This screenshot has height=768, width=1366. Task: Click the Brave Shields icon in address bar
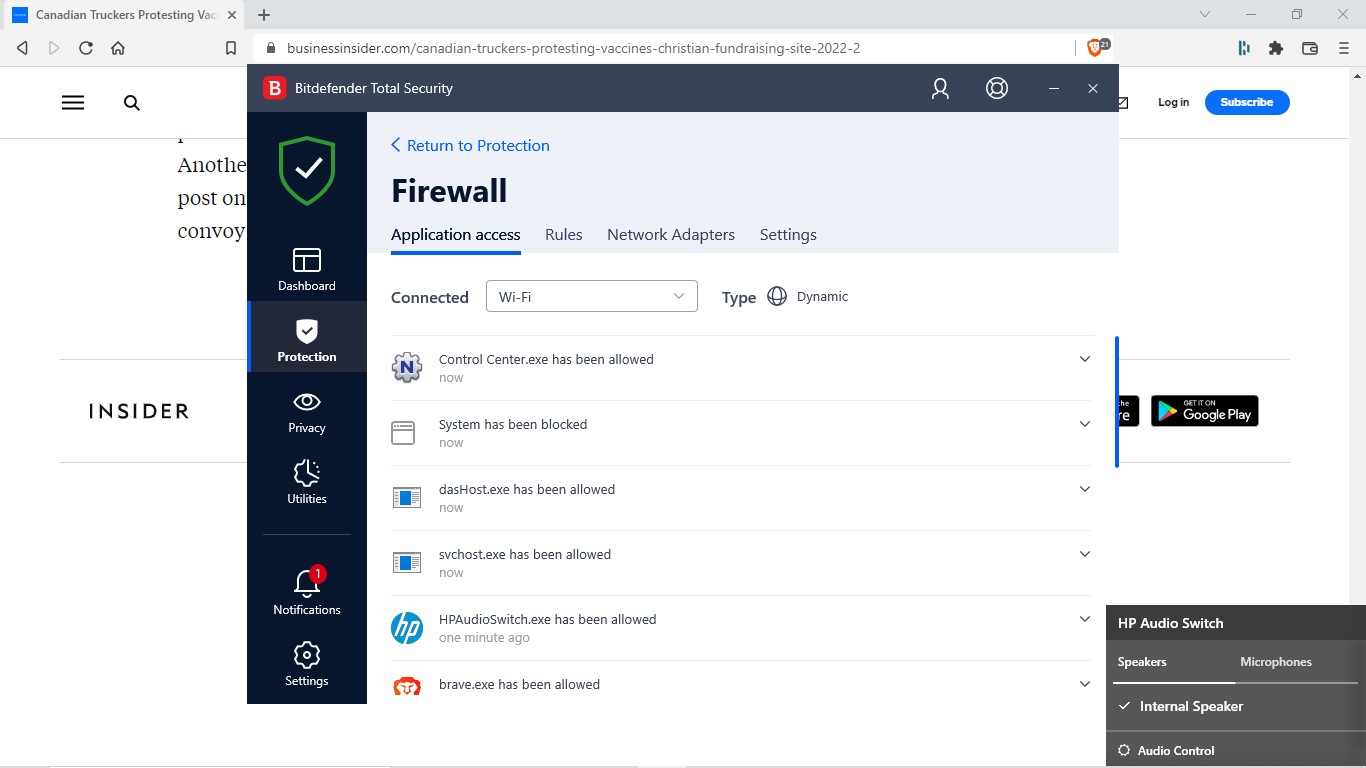click(1094, 47)
